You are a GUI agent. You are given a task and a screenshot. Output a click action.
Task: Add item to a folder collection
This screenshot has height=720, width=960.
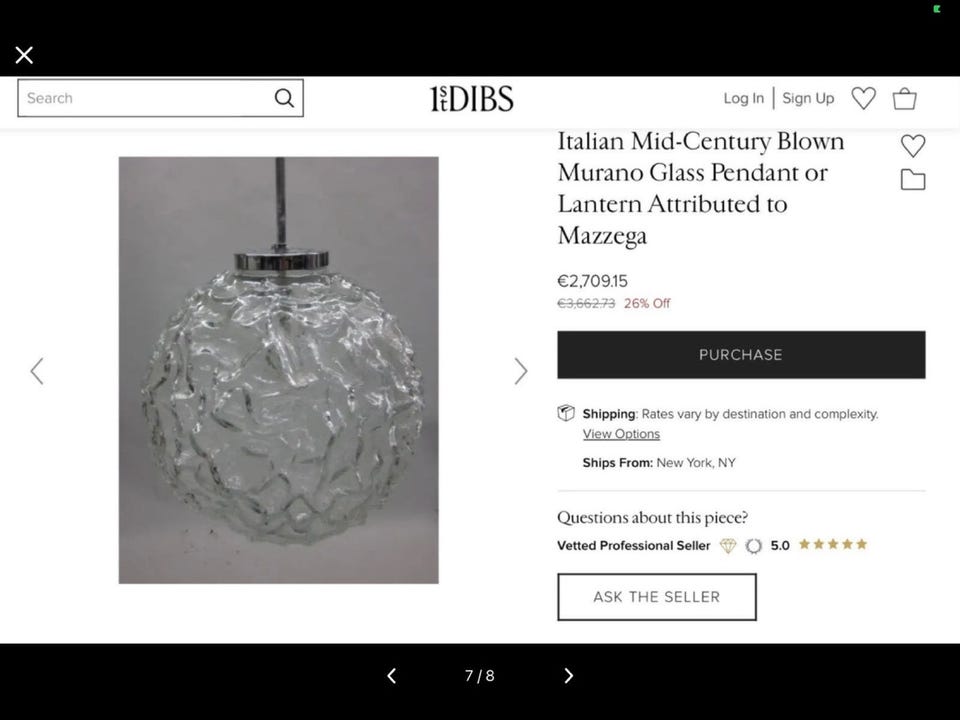(913, 180)
